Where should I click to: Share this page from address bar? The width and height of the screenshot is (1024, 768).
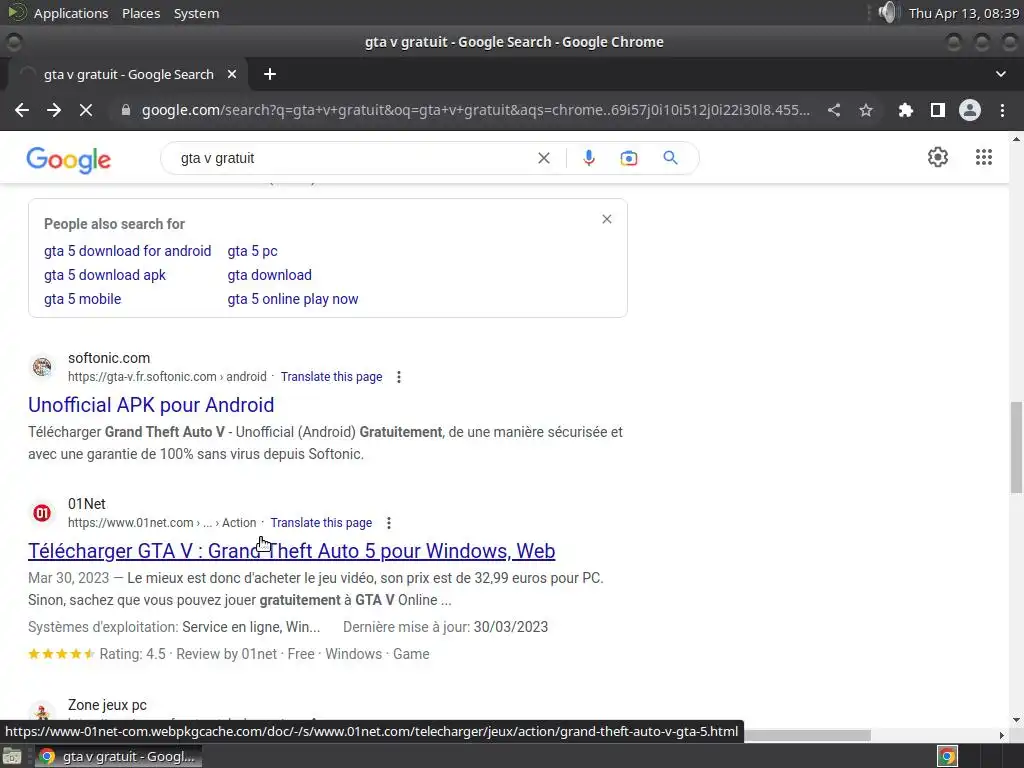point(834,110)
